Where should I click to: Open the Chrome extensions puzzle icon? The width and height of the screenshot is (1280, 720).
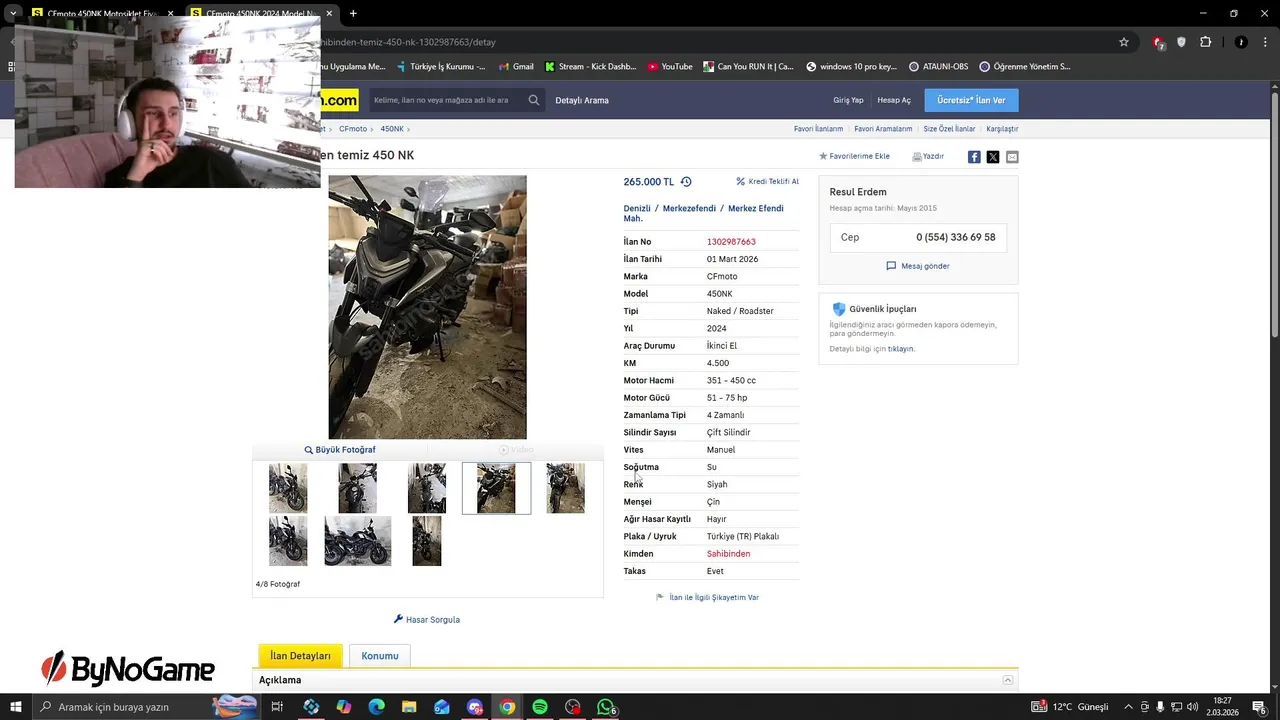(1205, 42)
